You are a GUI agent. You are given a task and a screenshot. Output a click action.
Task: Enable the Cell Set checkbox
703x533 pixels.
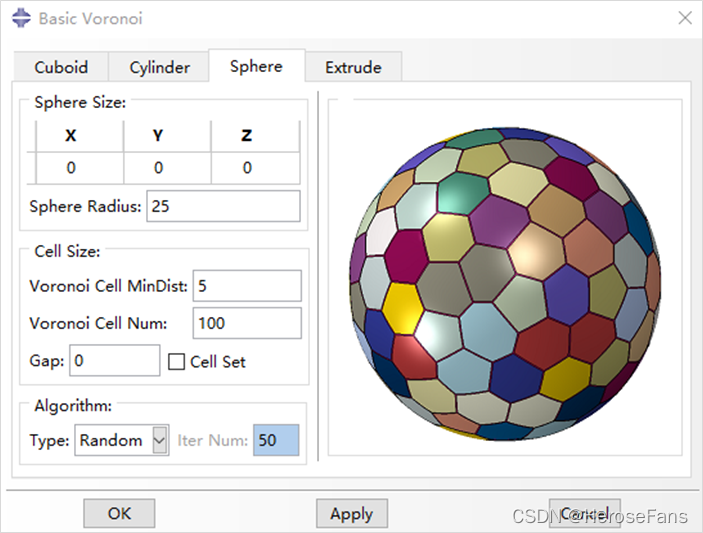176,362
